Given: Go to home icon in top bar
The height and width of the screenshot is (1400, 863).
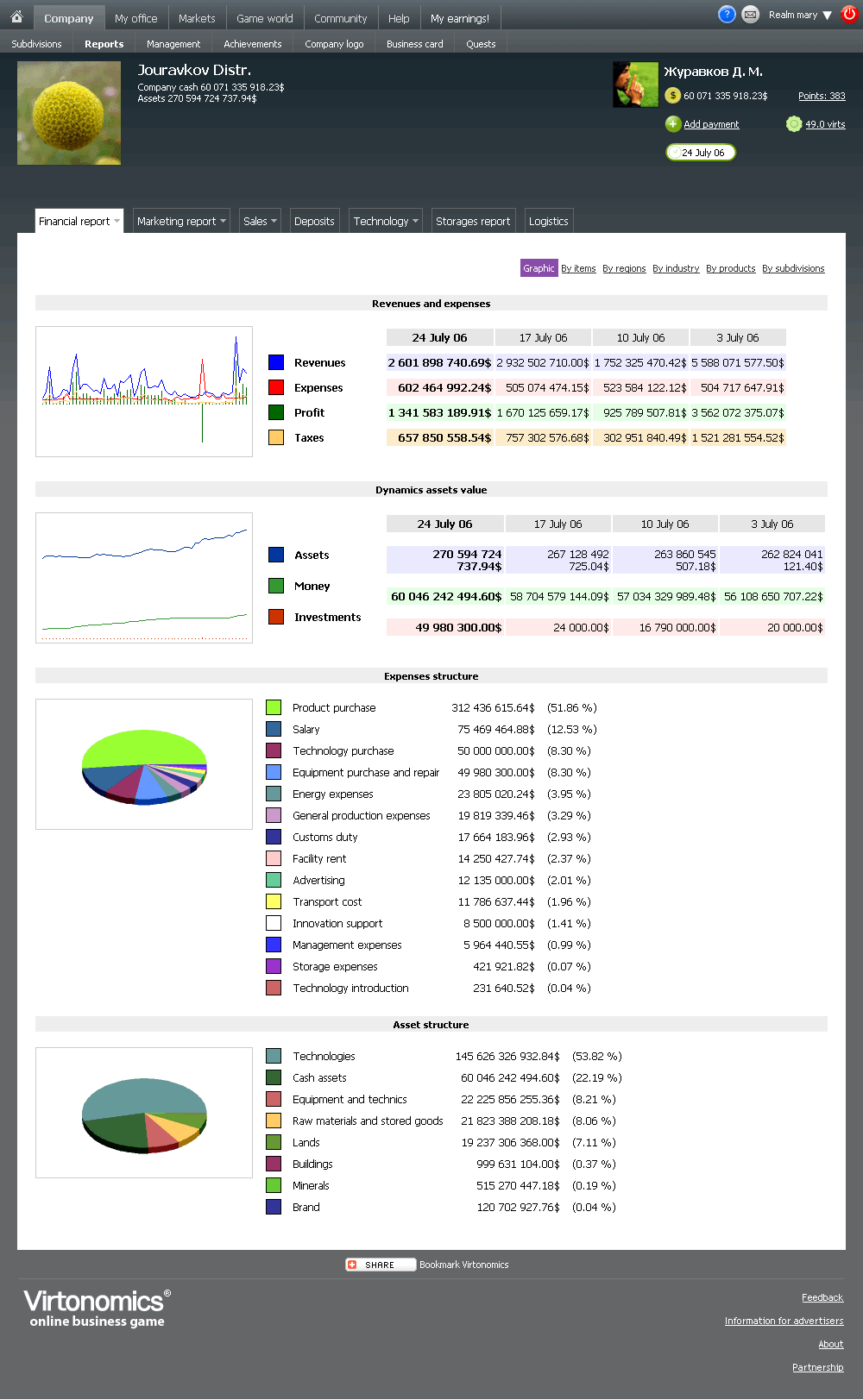Looking at the screenshot, I should coord(16,16).
